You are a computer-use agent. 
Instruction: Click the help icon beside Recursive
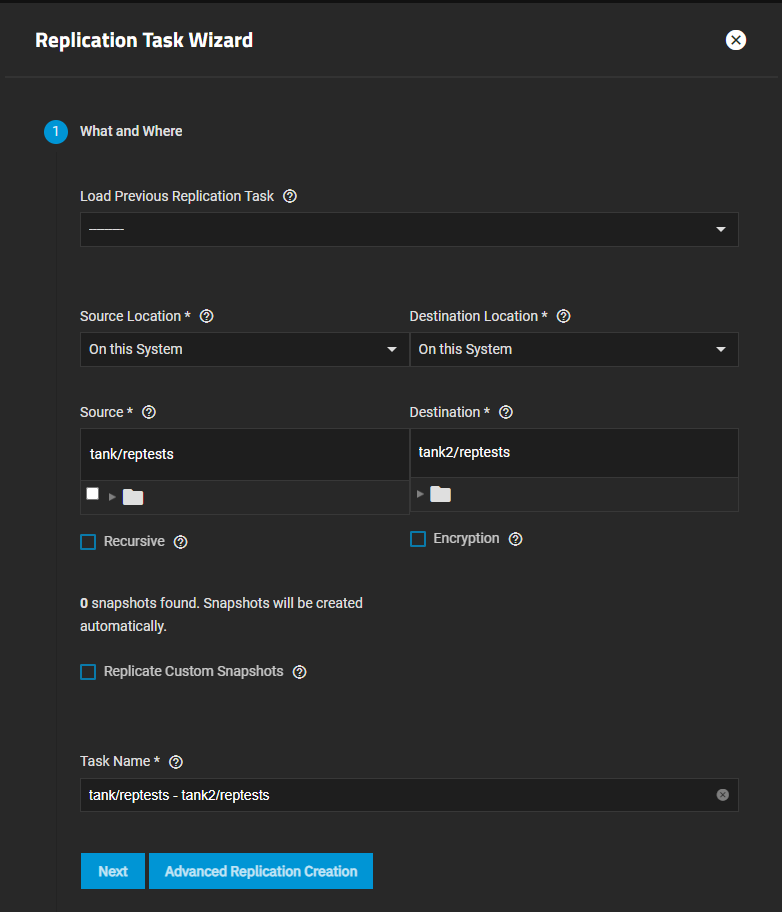(180, 542)
